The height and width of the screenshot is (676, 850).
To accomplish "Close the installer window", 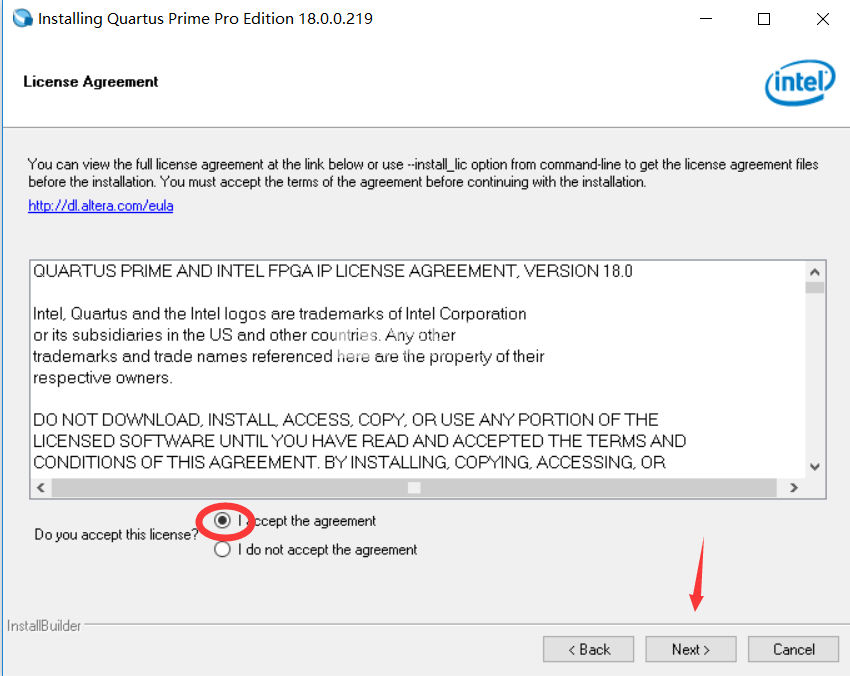I will pos(822,18).
